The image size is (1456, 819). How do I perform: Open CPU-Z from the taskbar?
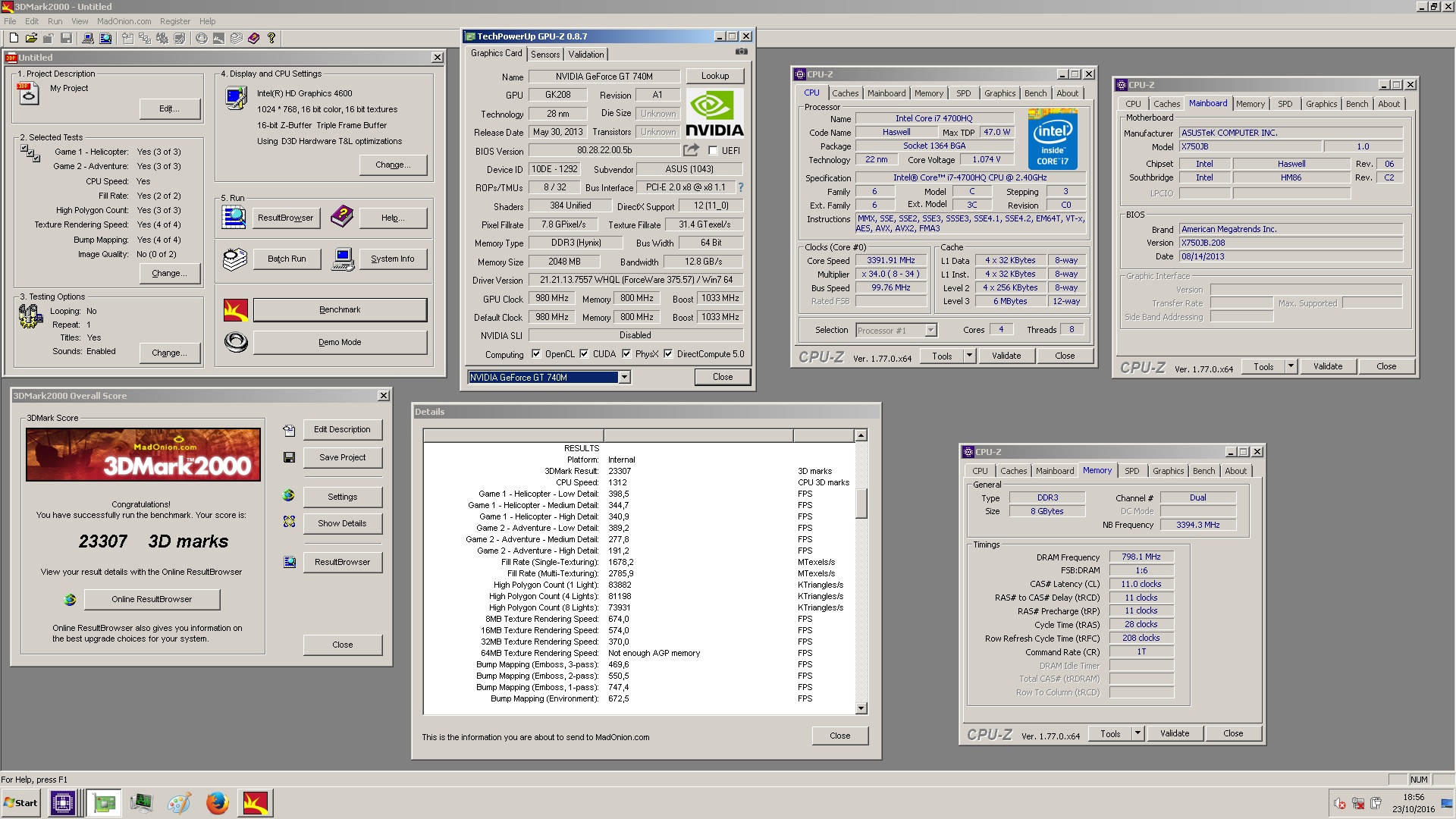63,802
